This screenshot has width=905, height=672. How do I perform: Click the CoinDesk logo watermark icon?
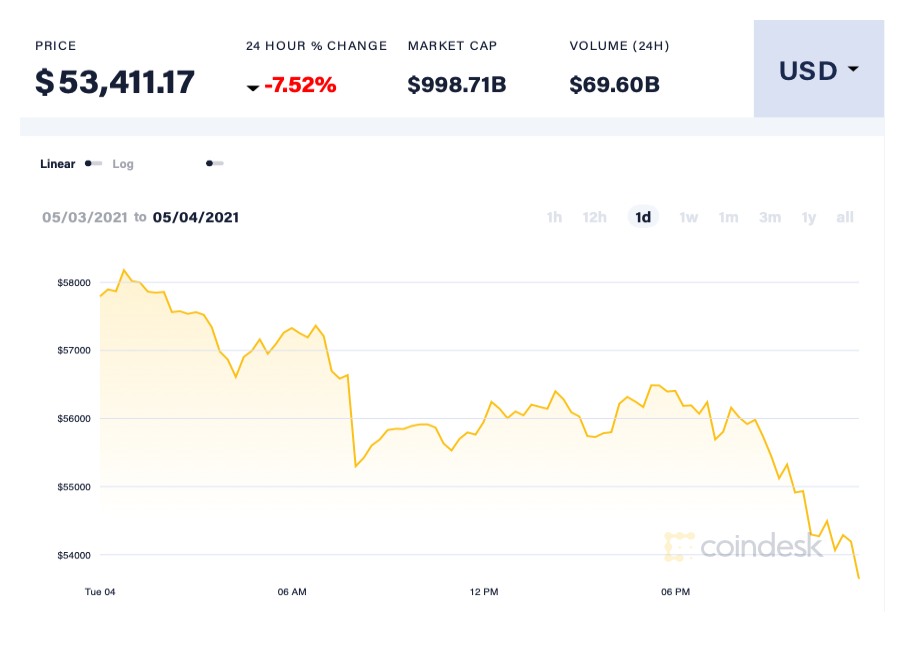pyautogui.click(x=679, y=546)
